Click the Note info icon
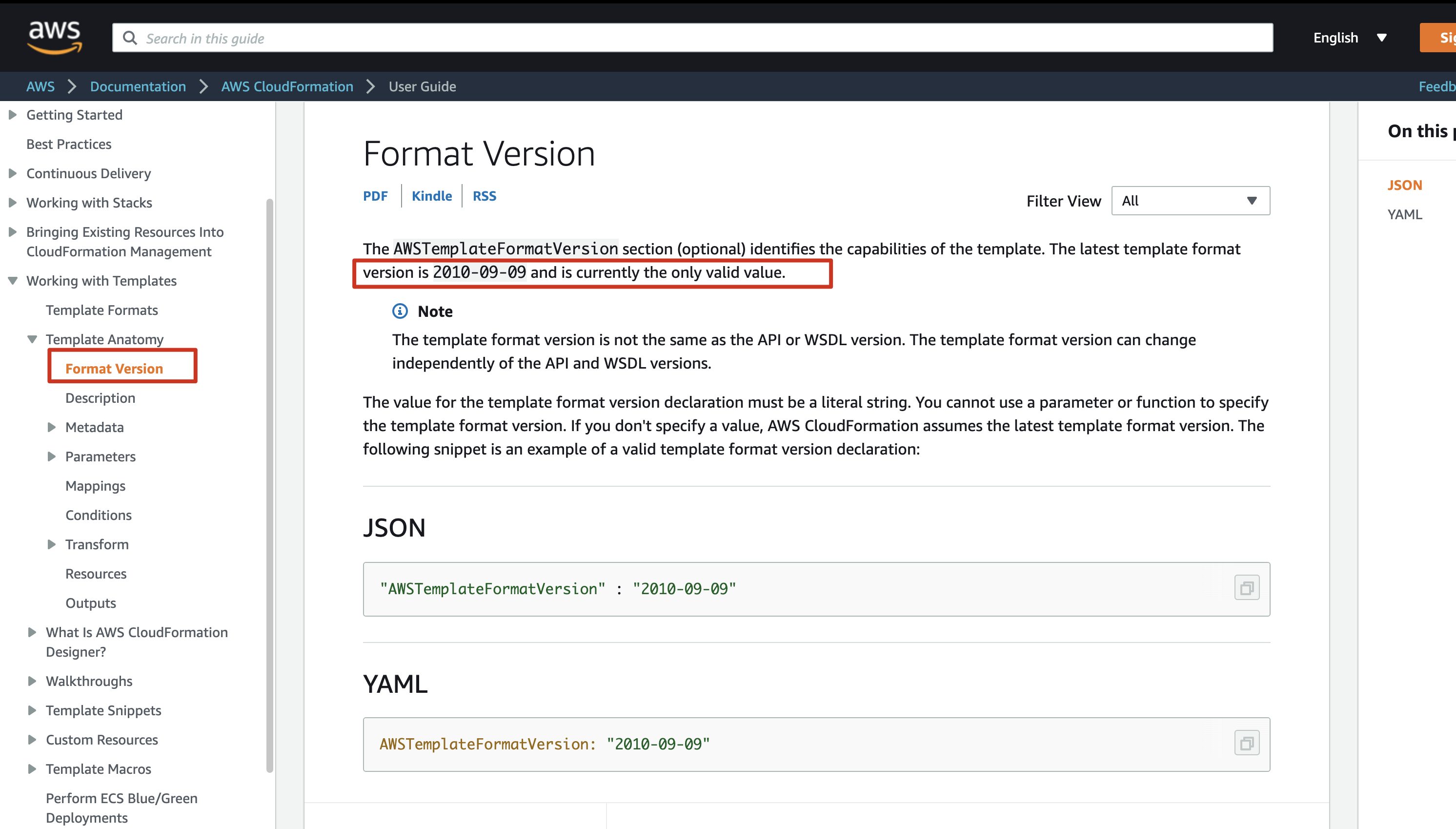This screenshot has width=1456, height=829. tap(400, 311)
